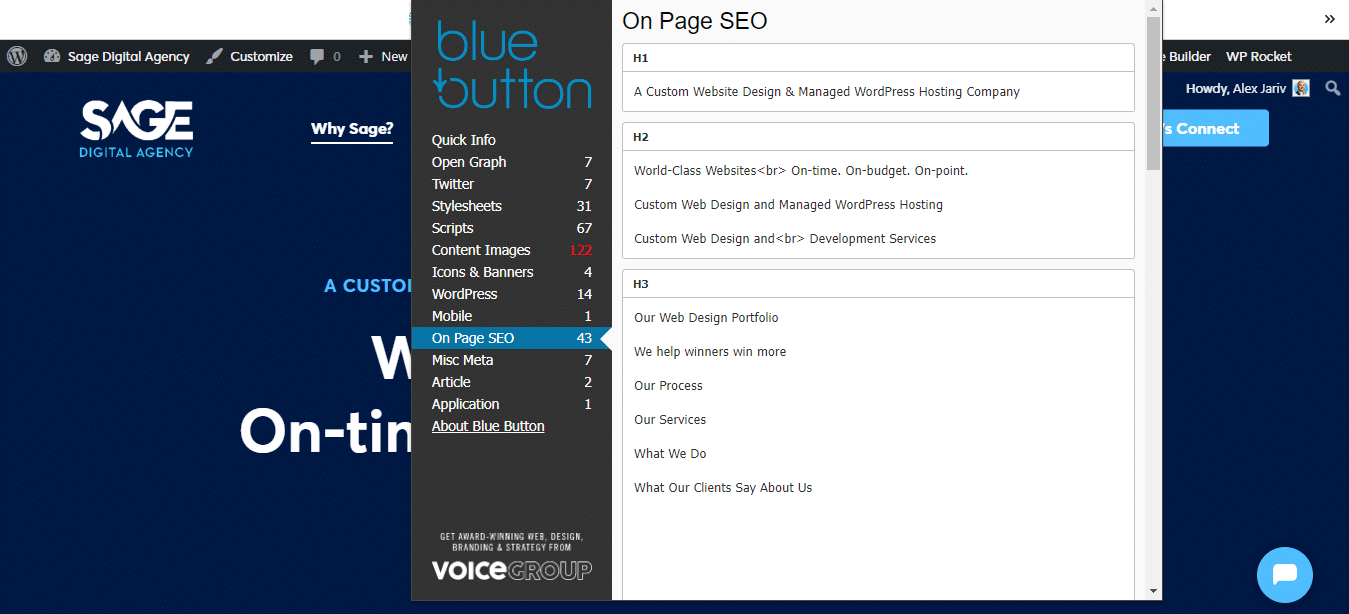Click 'We help winners win more' entry
The height and width of the screenshot is (614, 1349).
710,352
